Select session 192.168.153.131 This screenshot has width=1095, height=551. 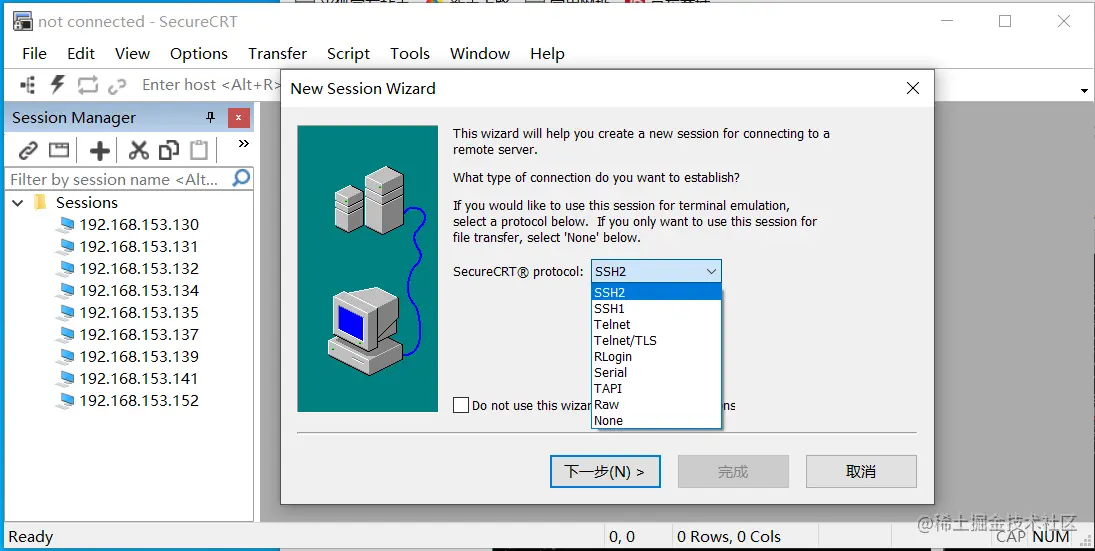(139, 247)
